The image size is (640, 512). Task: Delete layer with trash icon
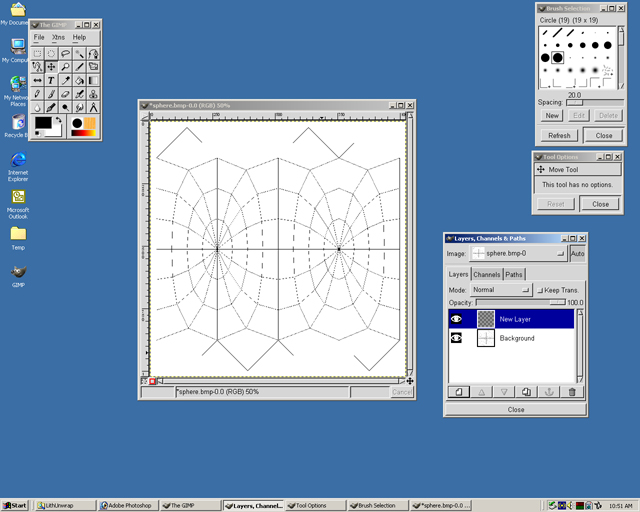tap(572, 392)
